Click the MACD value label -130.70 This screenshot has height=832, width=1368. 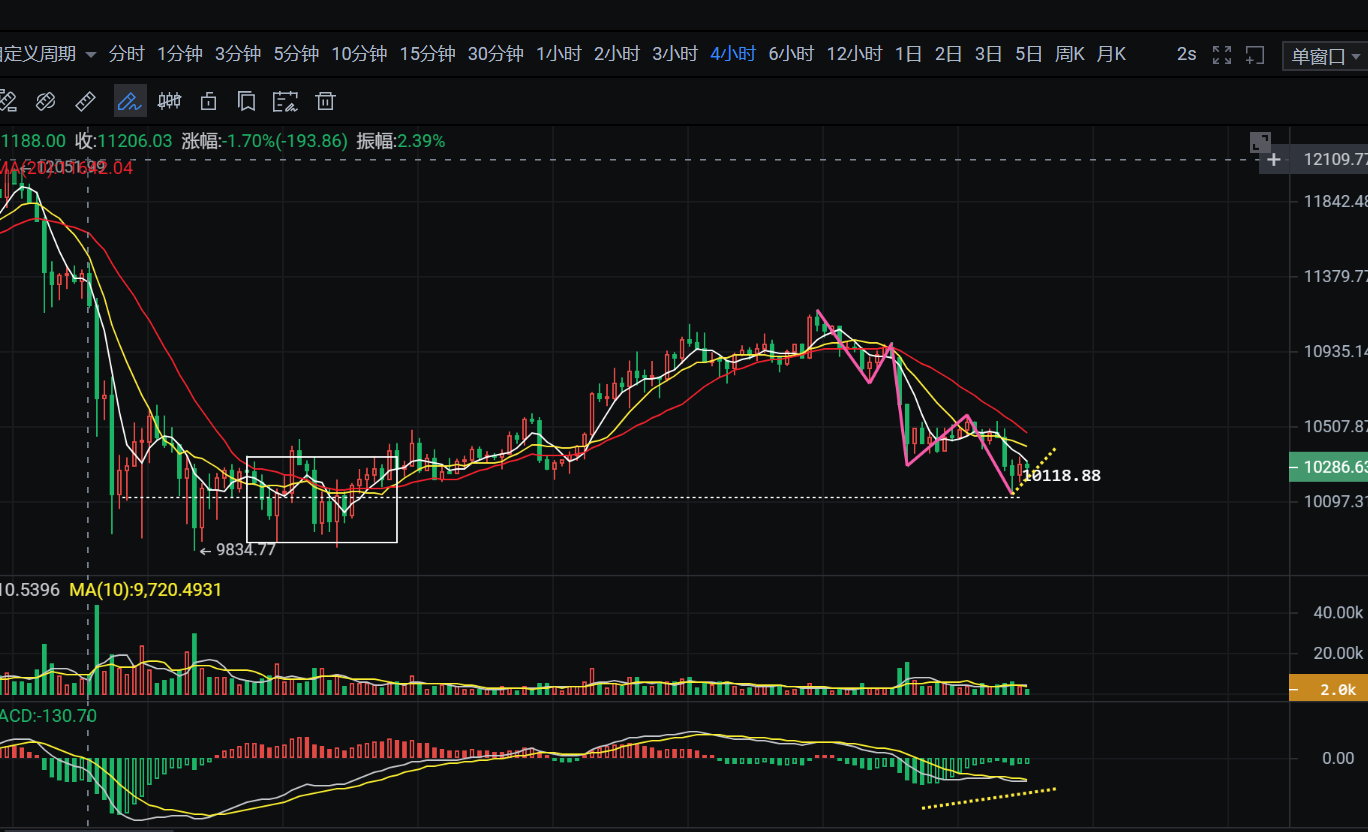click(x=48, y=715)
